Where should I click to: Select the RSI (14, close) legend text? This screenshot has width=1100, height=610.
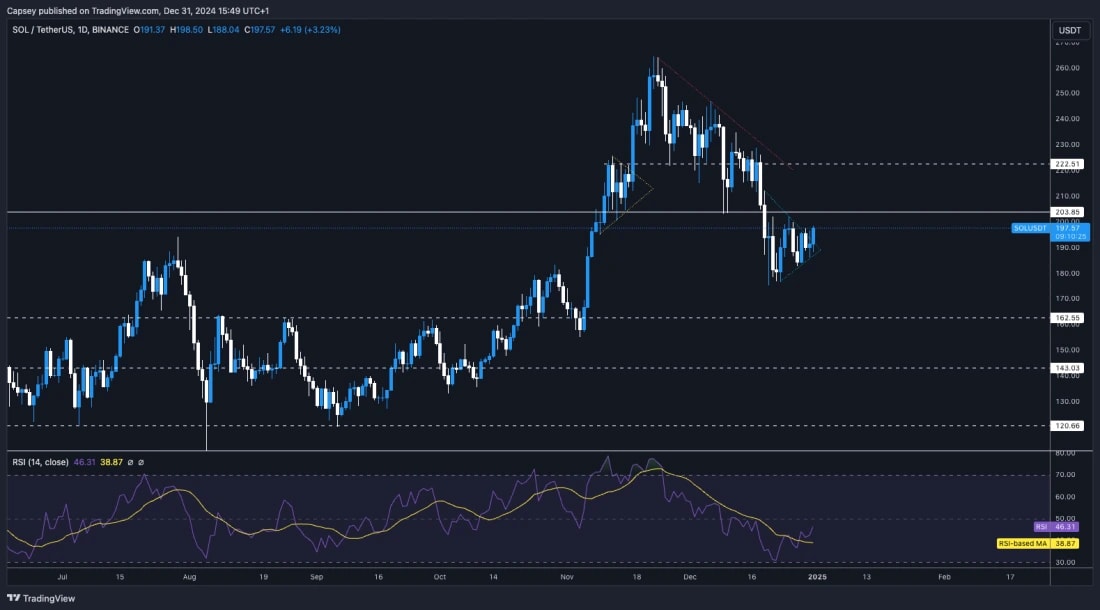pyautogui.click(x=40, y=462)
